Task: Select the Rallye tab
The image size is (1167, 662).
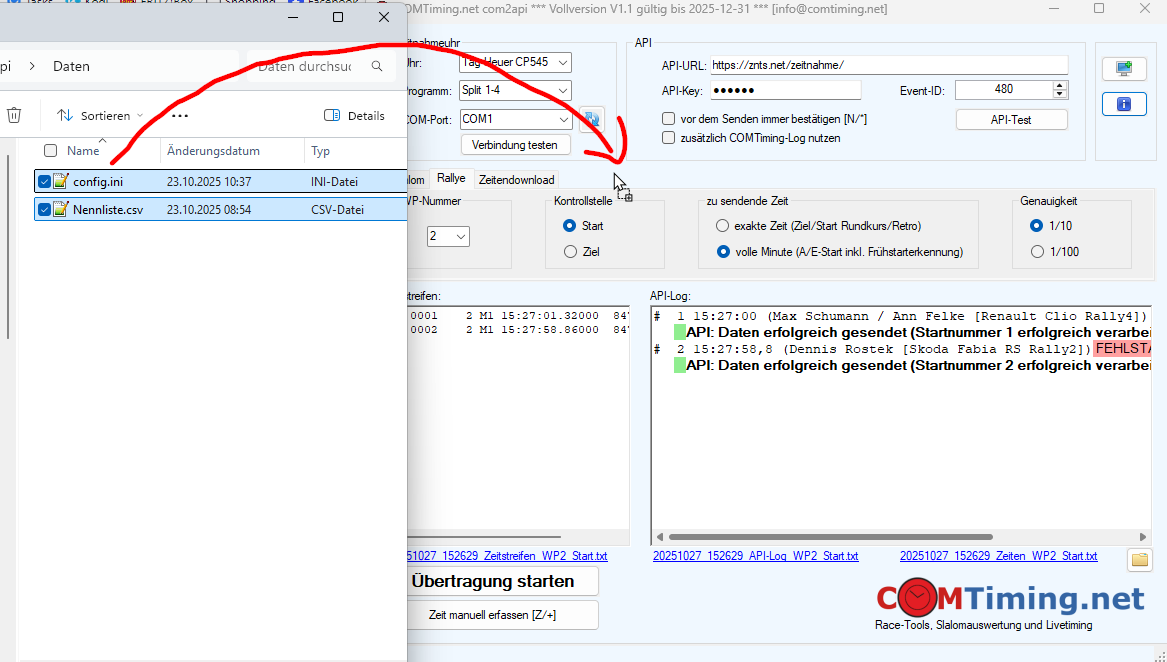Action: pos(451,179)
